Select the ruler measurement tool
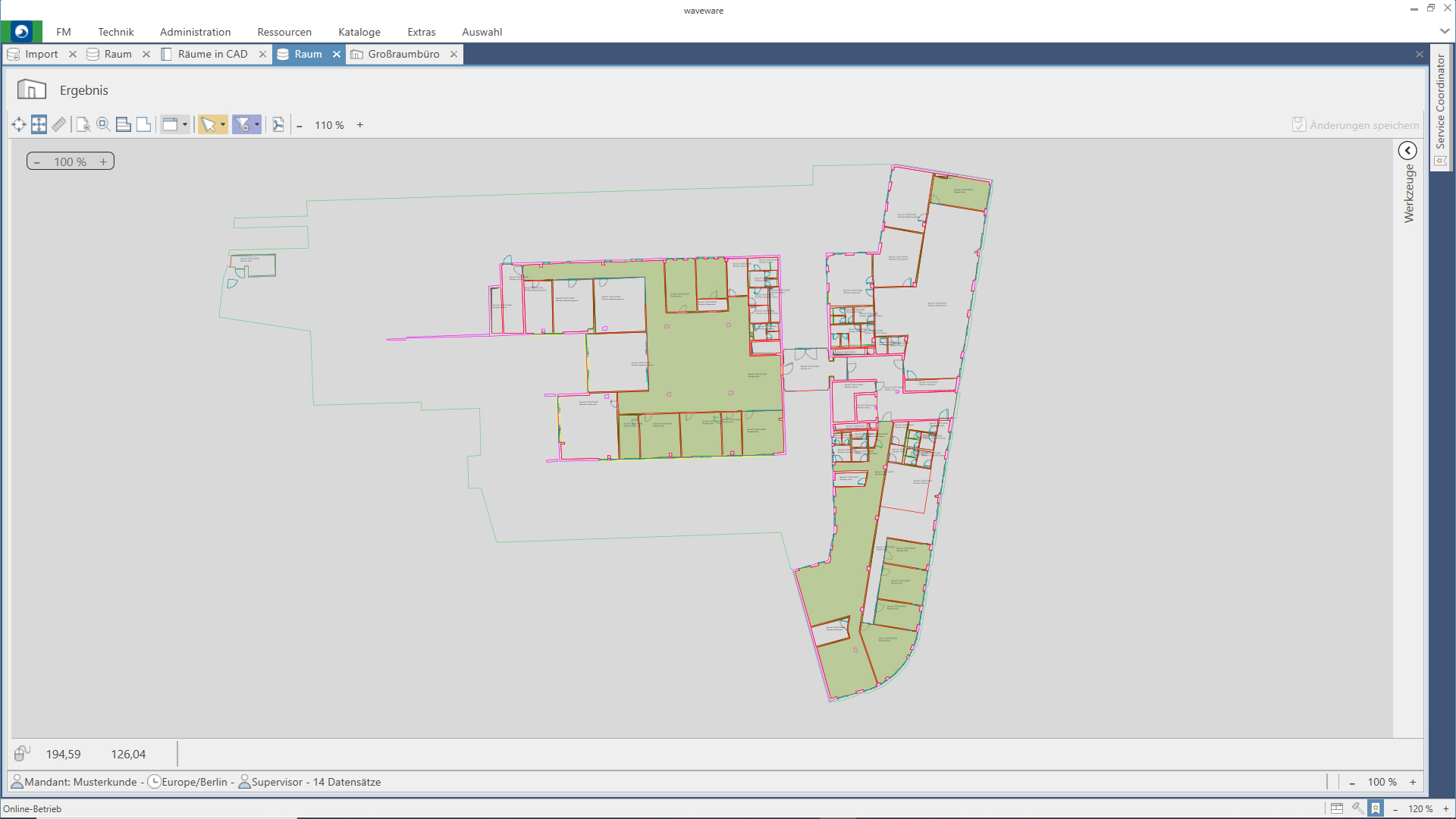1456x819 pixels. click(59, 125)
